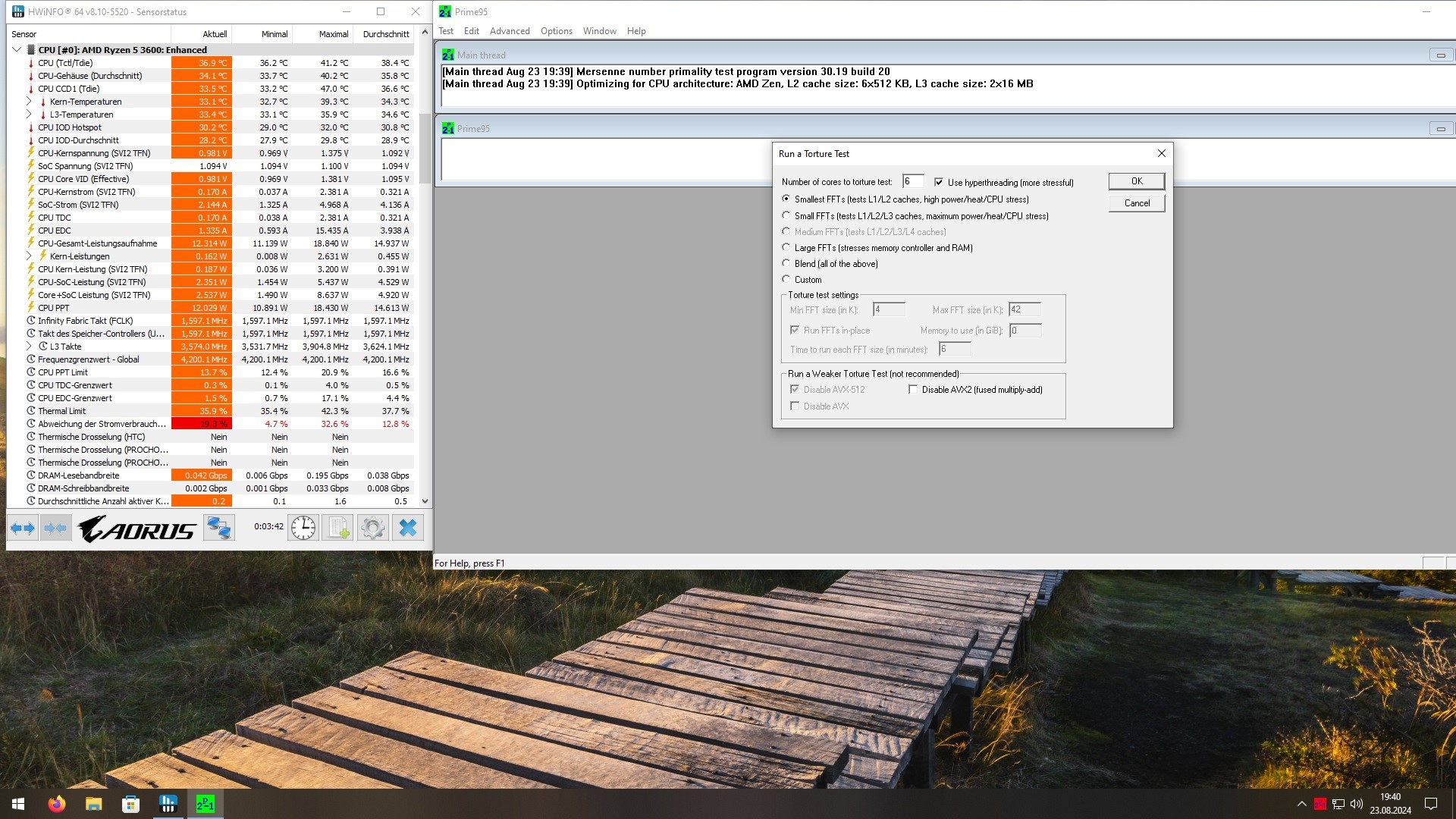Image resolution: width=1456 pixels, height=819 pixels.
Task: Click the HWiNFO expand columns arrows icon
Action: (x=23, y=528)
